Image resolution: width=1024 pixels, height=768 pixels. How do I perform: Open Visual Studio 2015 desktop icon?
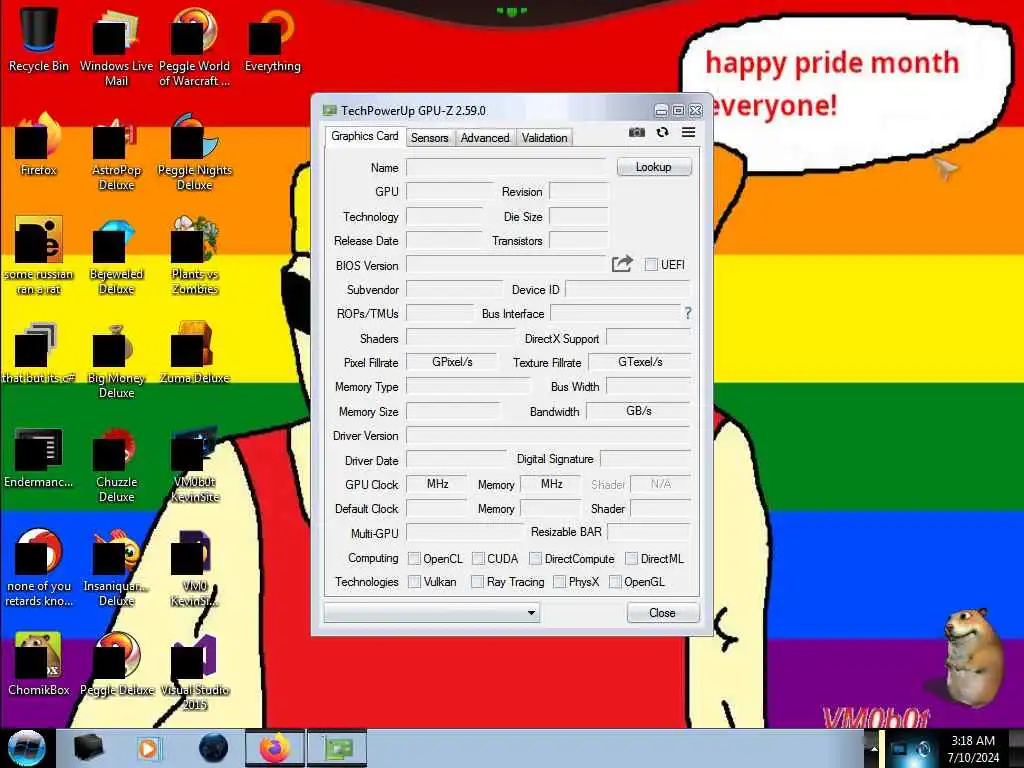coord(195,671)
